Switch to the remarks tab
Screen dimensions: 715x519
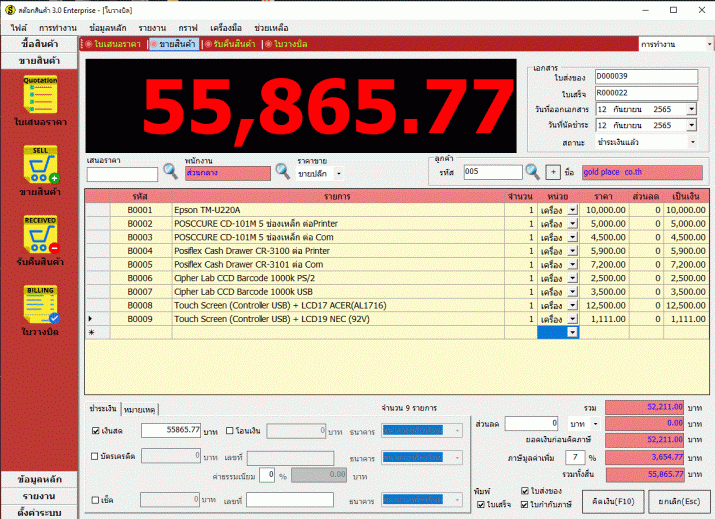(140, 410)
